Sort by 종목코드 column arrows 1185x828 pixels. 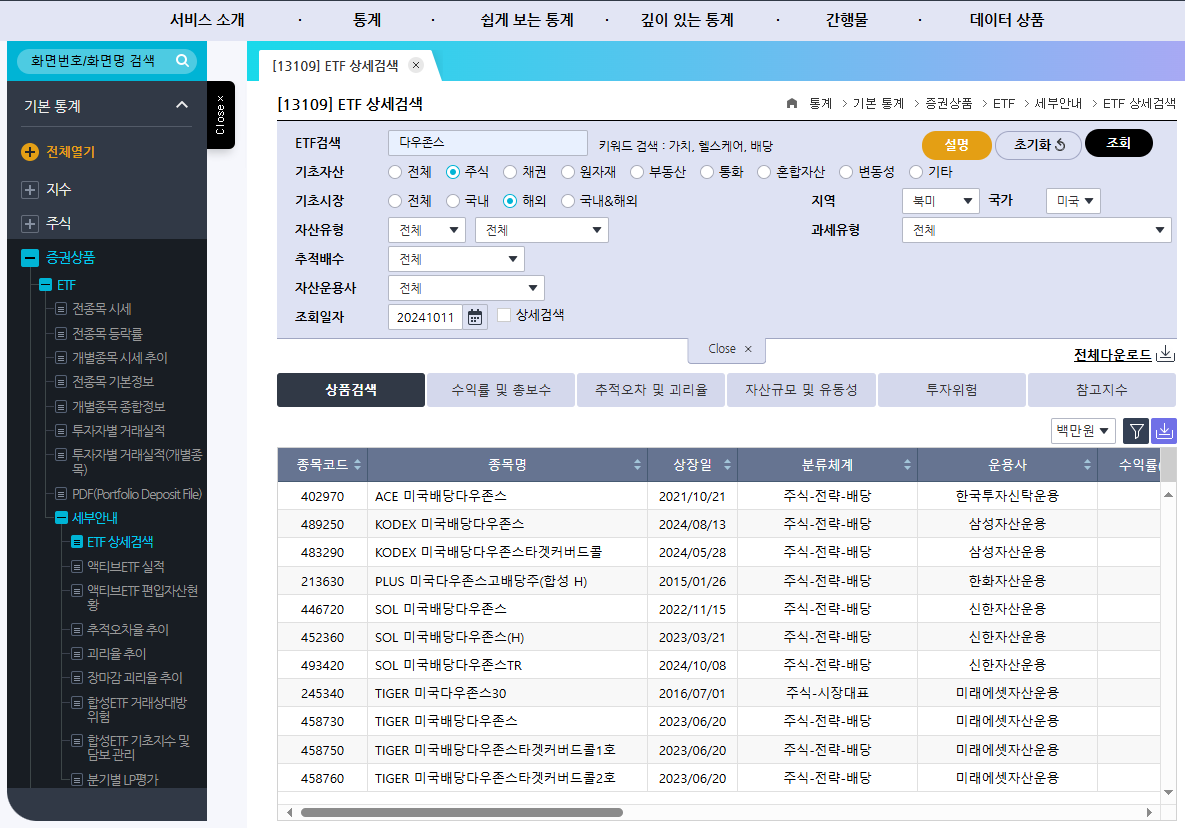[357, 465]
